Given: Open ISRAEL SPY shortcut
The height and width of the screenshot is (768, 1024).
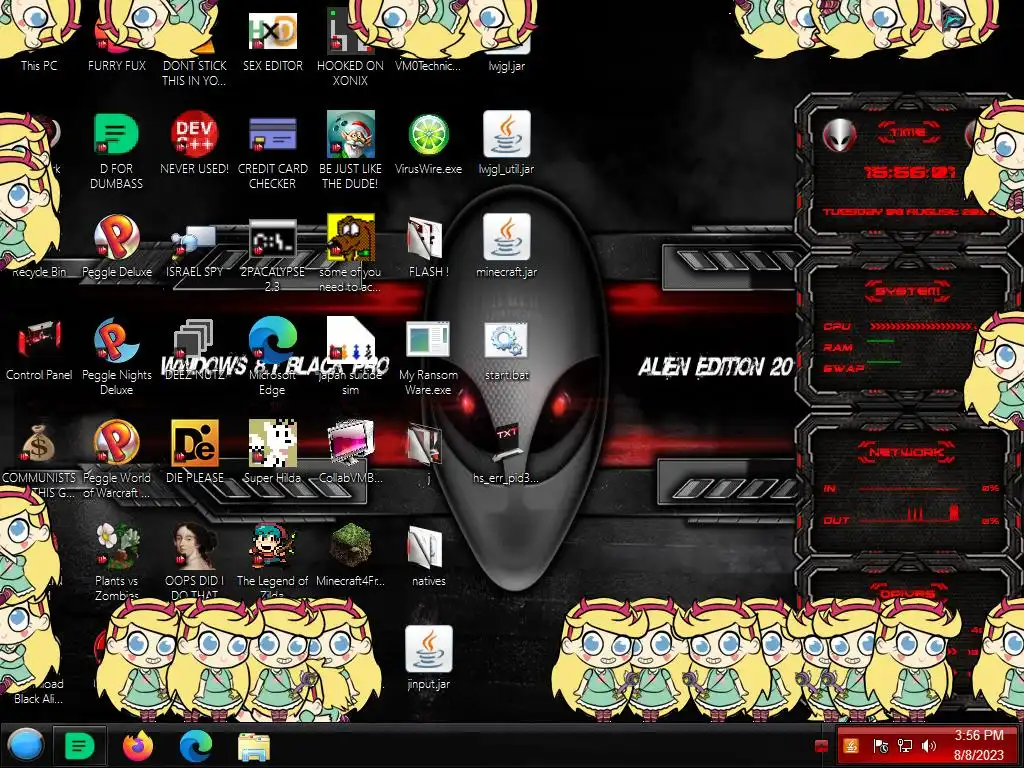Looking at the screenshot, I should (x=194, y=242).
